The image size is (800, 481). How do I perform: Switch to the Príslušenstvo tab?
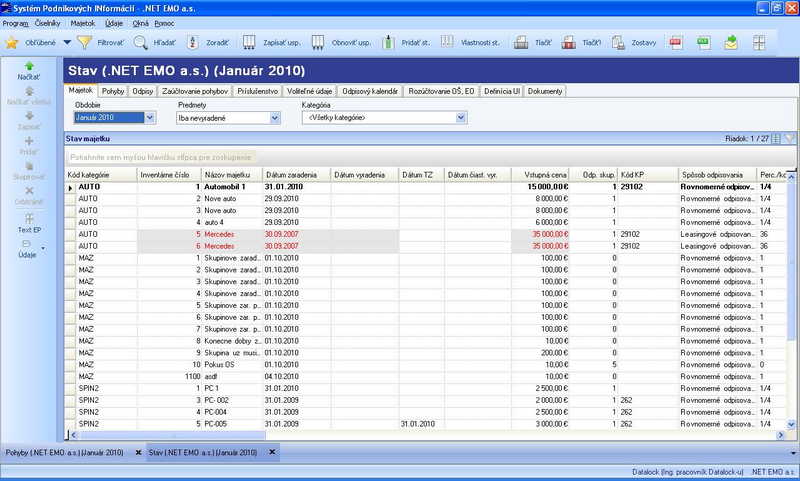257,91
